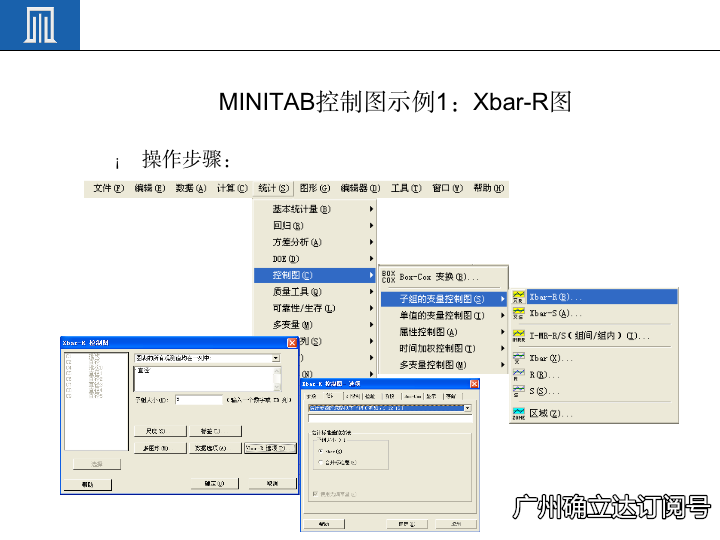720x540 pixels.
Task: Select the Rbar radio button
Action: click(x=319, y=450)
